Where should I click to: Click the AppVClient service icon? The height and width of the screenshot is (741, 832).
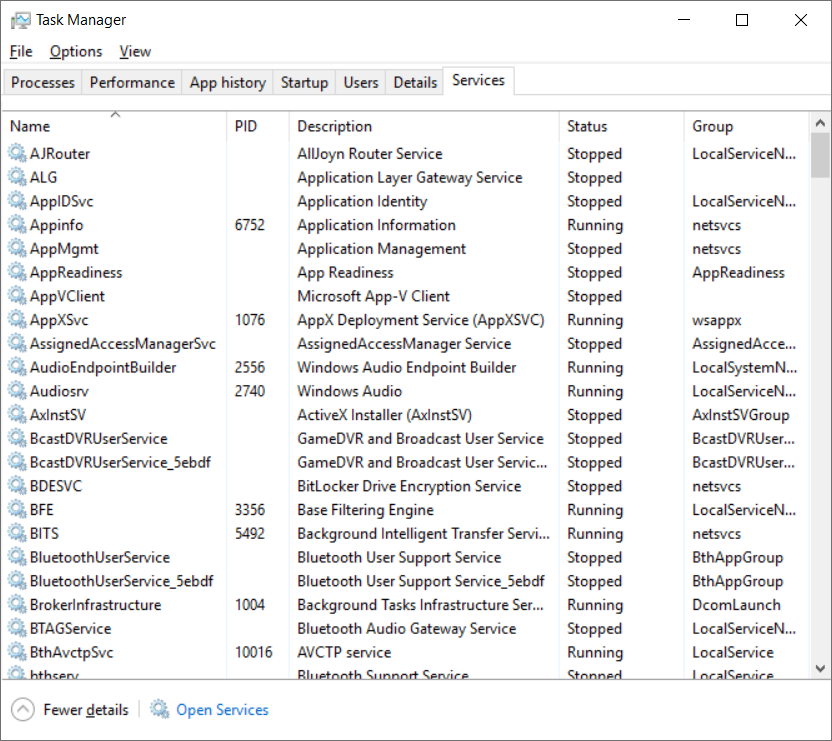(17, 296)
